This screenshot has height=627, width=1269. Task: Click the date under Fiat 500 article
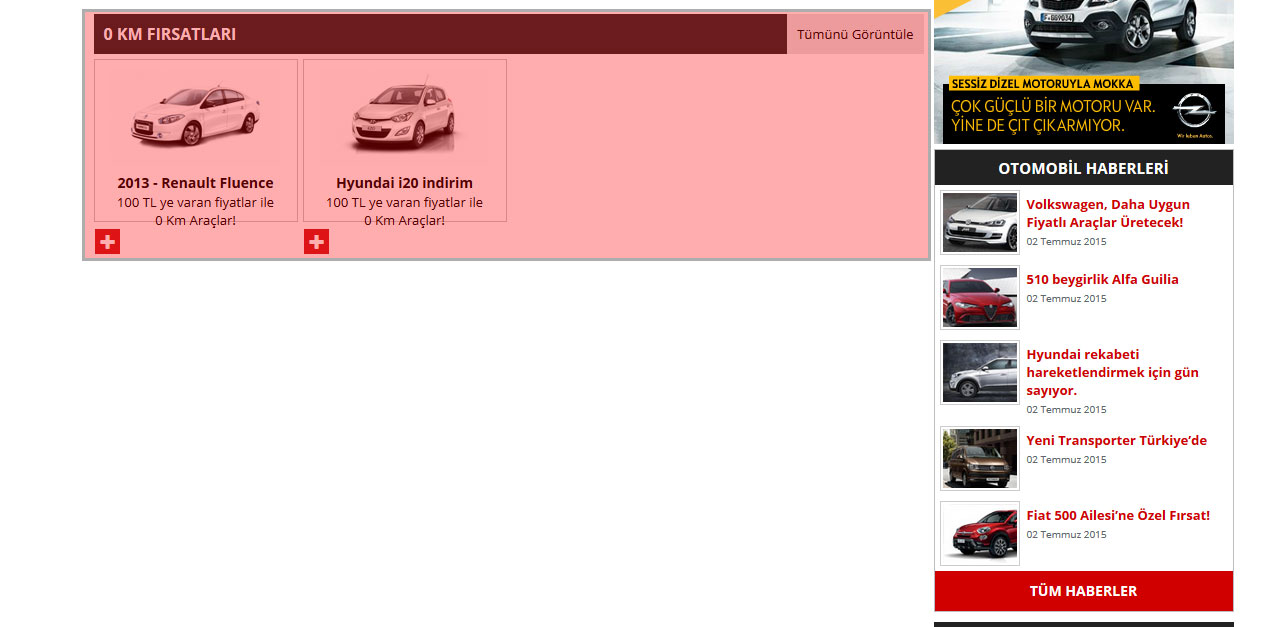[1066, 534]
